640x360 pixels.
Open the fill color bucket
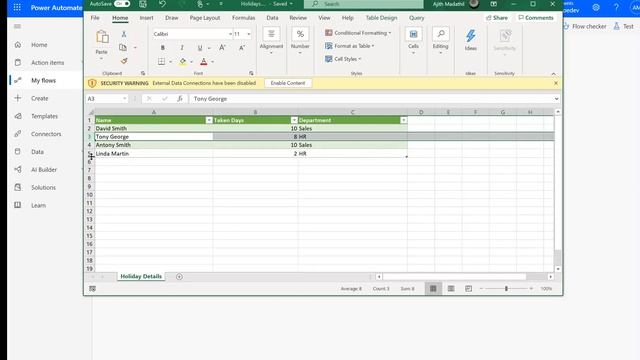click(183, 62)
